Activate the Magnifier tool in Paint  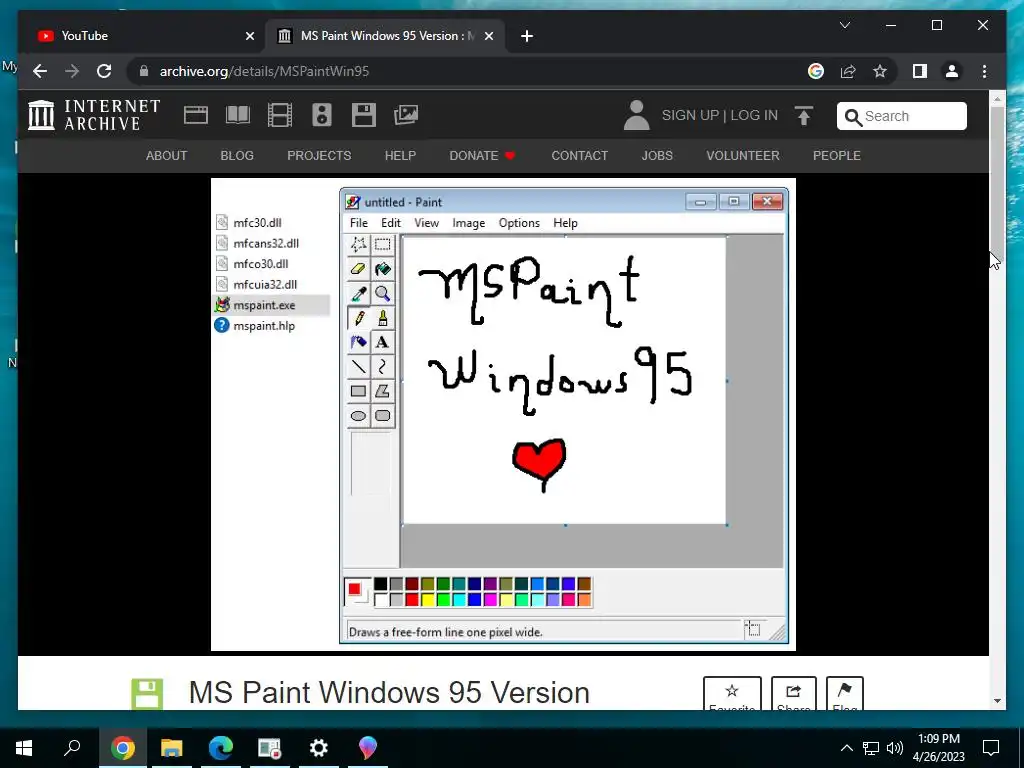tap(383, 294)
